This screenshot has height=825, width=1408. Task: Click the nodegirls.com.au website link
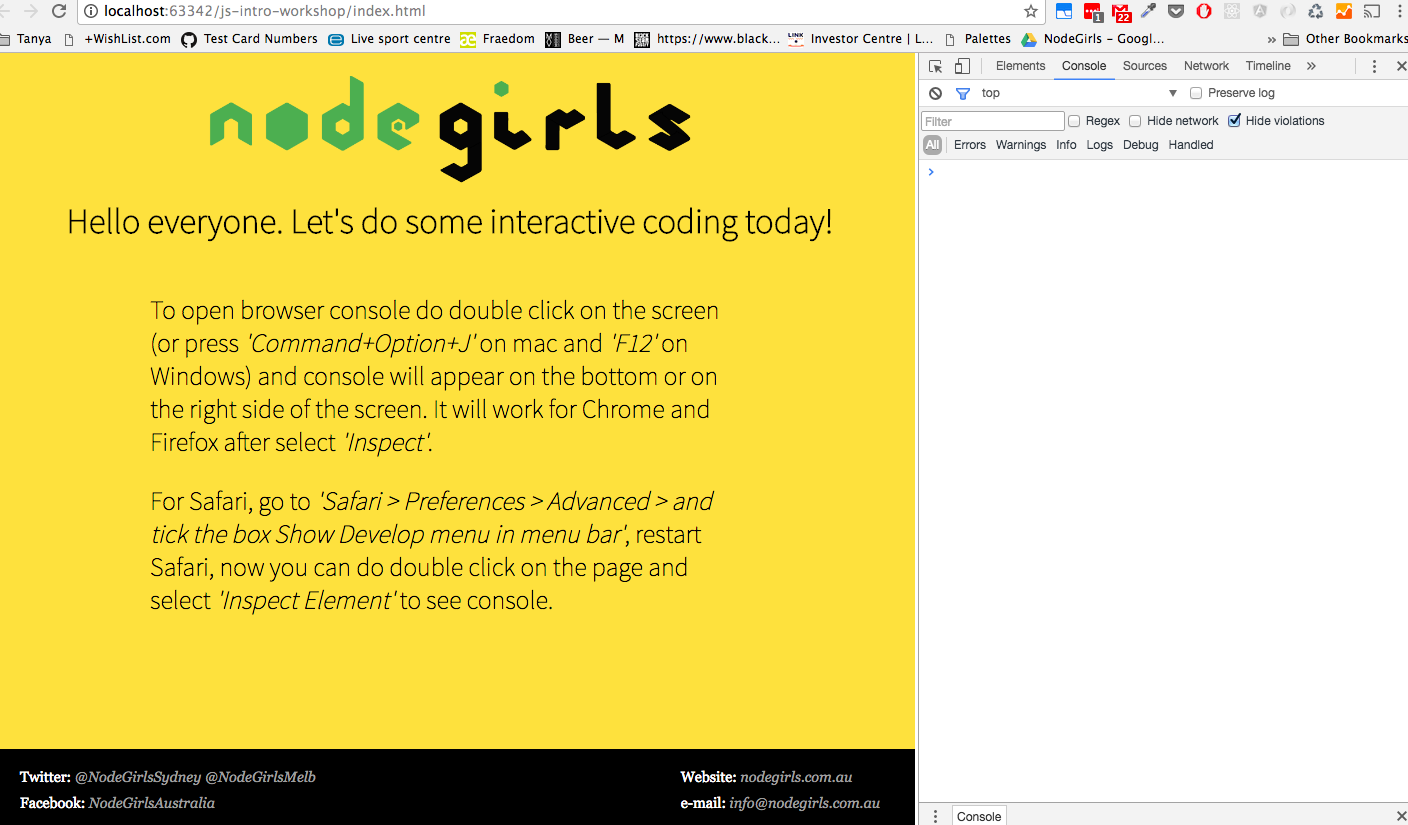pos(796,777)
